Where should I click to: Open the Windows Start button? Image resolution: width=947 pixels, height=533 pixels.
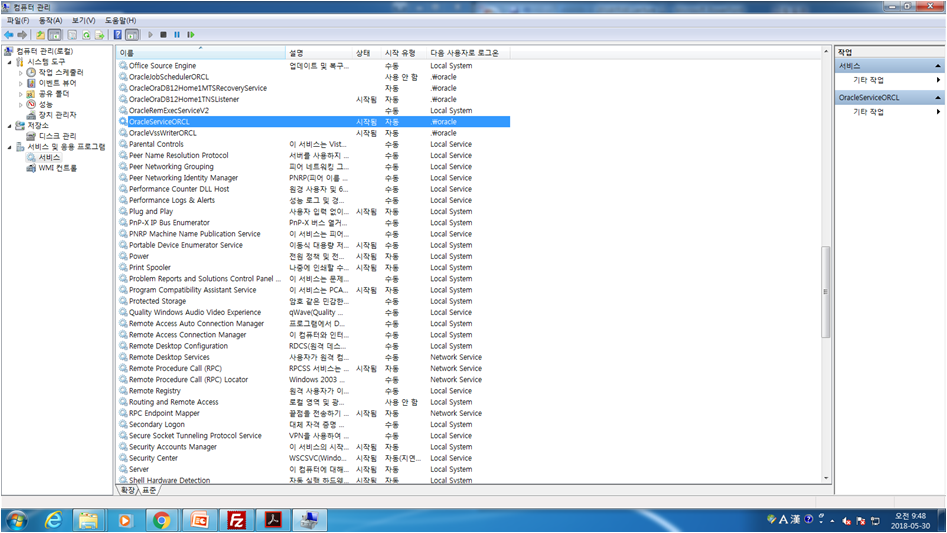tap(16, 520)
